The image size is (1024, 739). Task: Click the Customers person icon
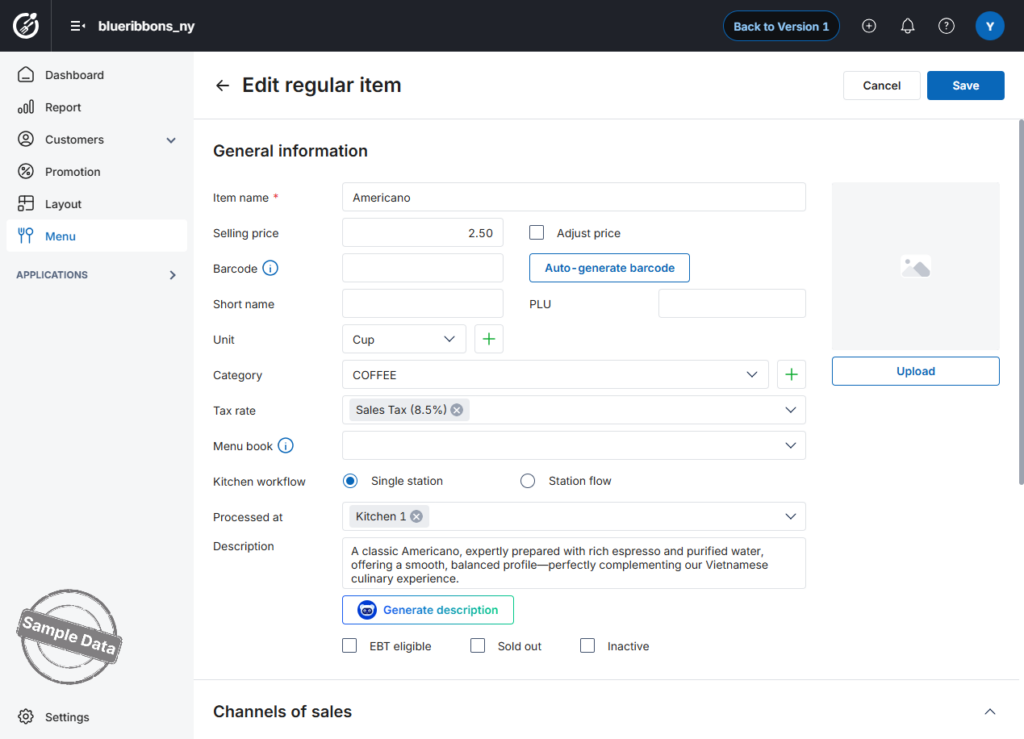25,139
